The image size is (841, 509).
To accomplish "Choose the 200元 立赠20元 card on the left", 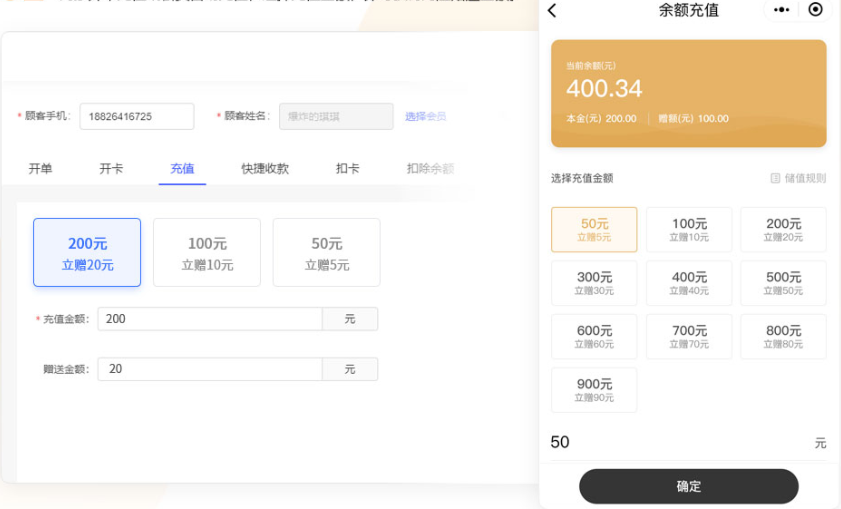I will [87, 253].
